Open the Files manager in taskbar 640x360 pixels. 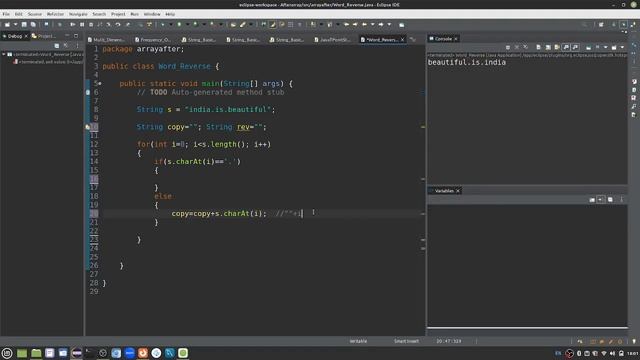(x=36, y=353)
